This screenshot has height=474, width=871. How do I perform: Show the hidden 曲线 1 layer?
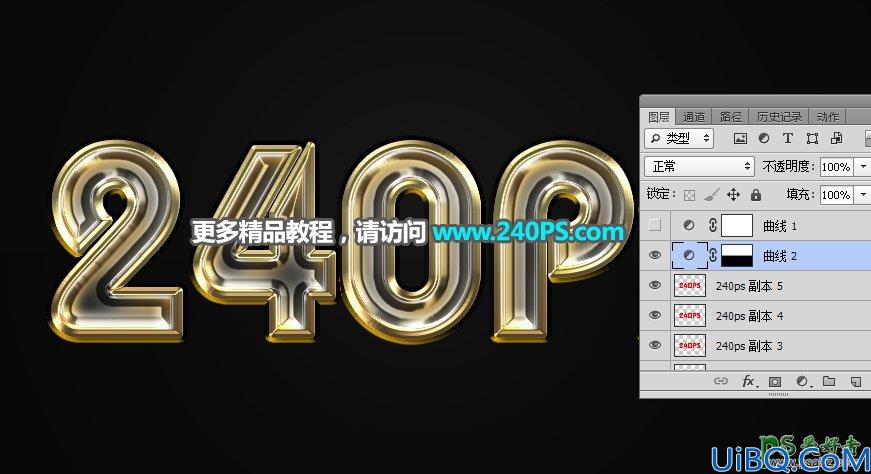pos(655,225)
